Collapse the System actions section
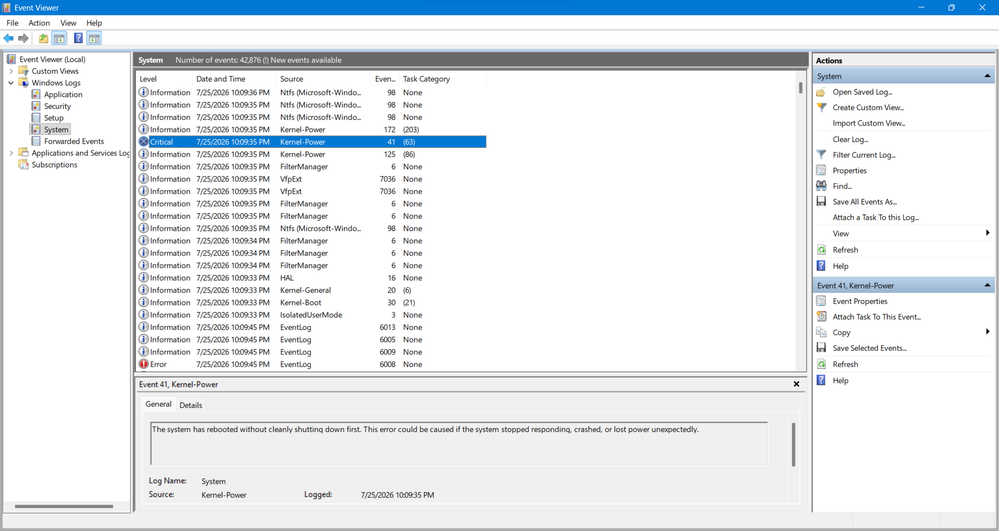The image size is (999, 531). (x=987, y=76)
